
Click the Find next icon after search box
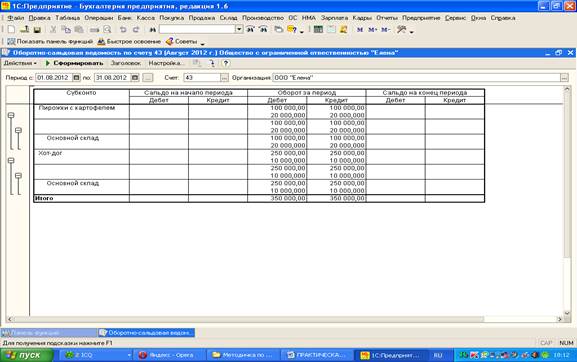[250, 29]
